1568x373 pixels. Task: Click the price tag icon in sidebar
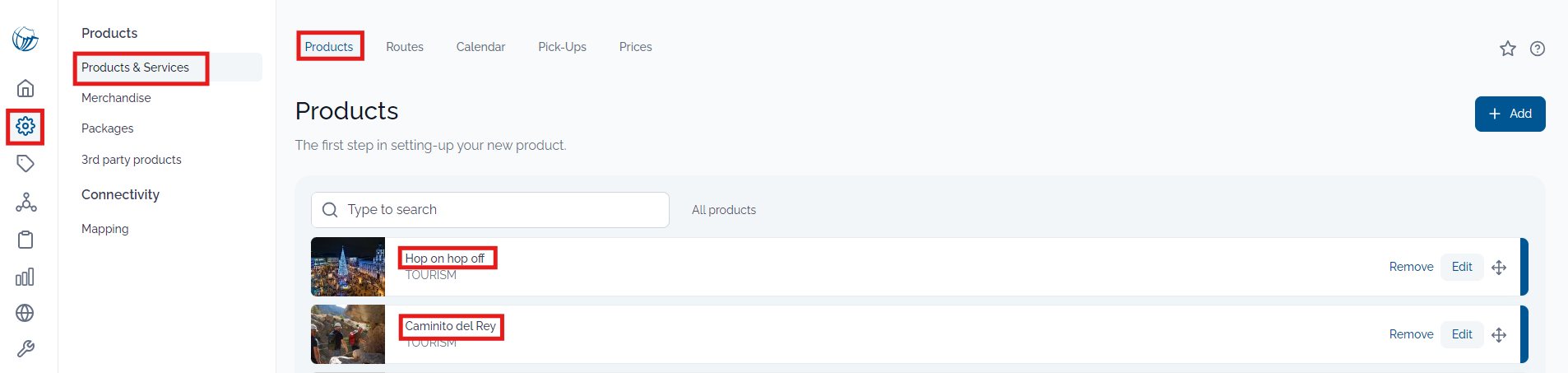[26, 163]
